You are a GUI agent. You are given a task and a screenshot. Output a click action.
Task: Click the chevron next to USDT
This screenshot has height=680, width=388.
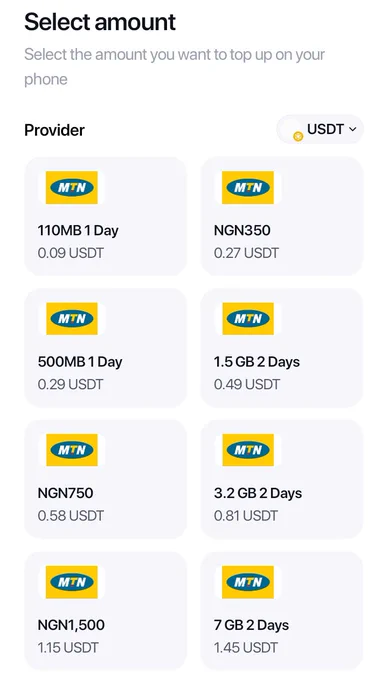tap(352, 129)
